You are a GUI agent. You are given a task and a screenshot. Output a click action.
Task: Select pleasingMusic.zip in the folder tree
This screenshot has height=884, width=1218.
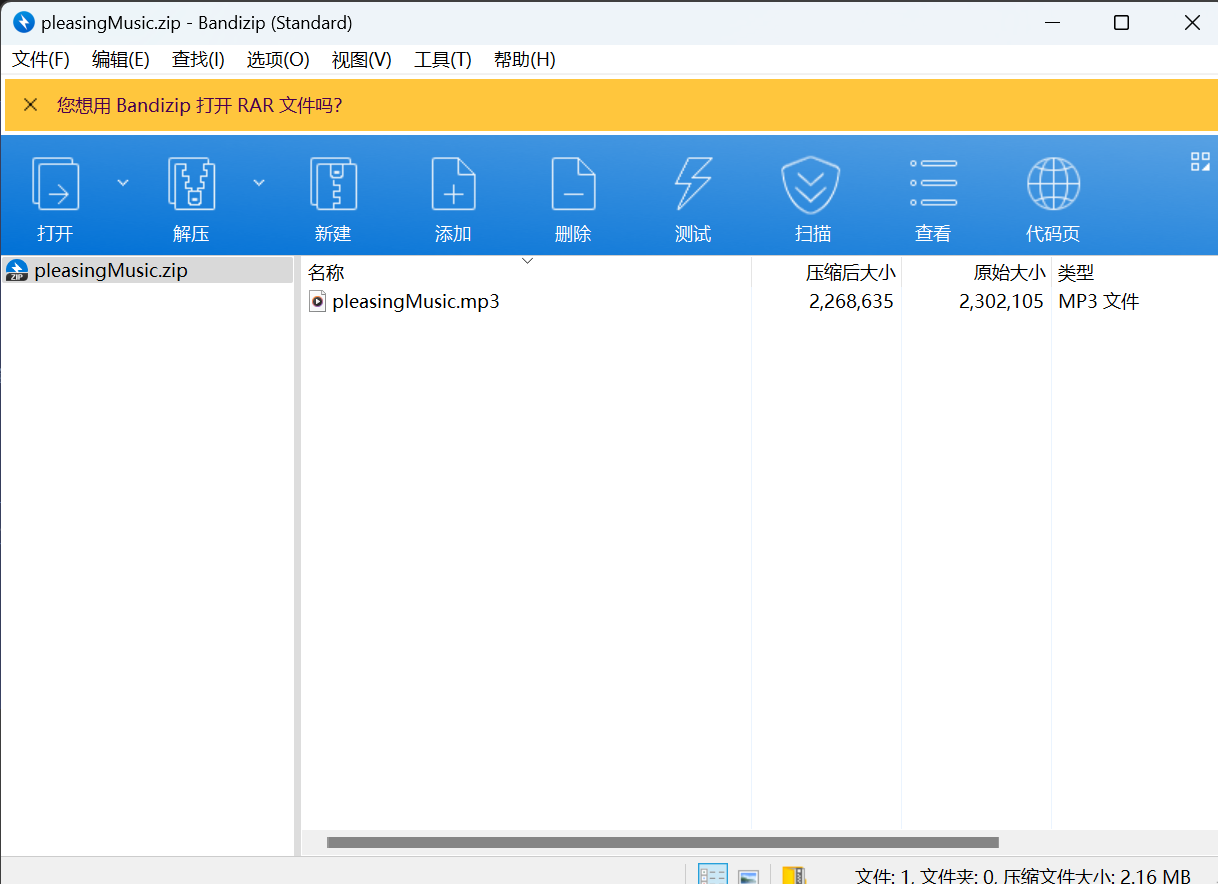[110, 270]
